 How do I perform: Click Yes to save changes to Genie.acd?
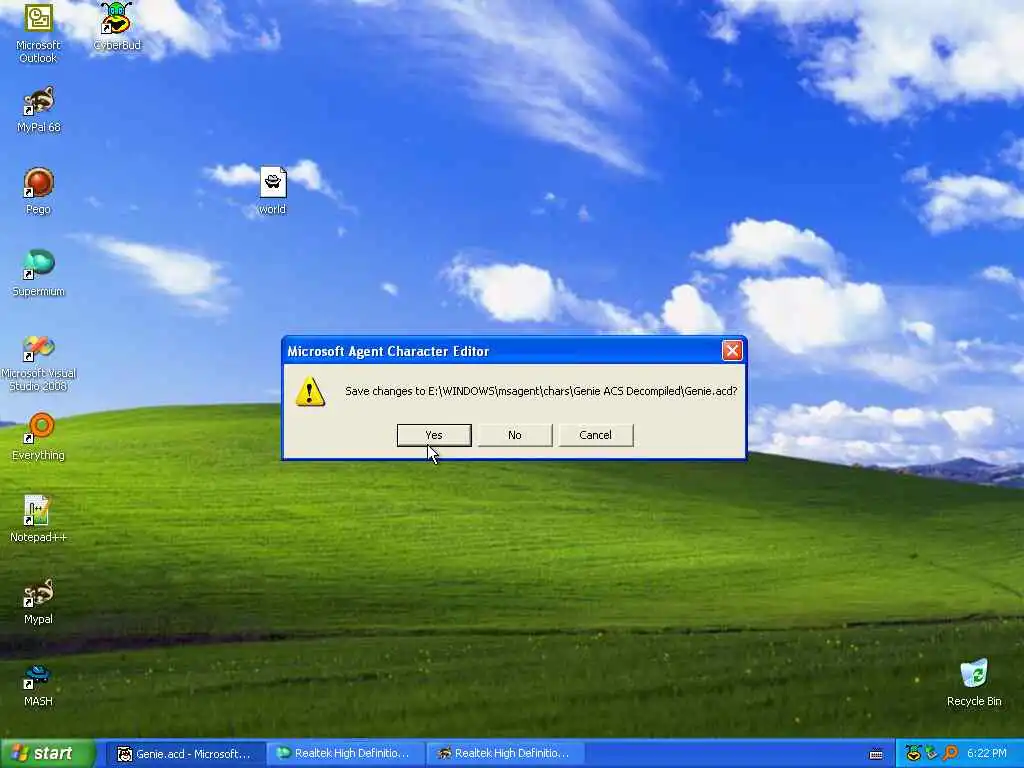pos(434,435)
